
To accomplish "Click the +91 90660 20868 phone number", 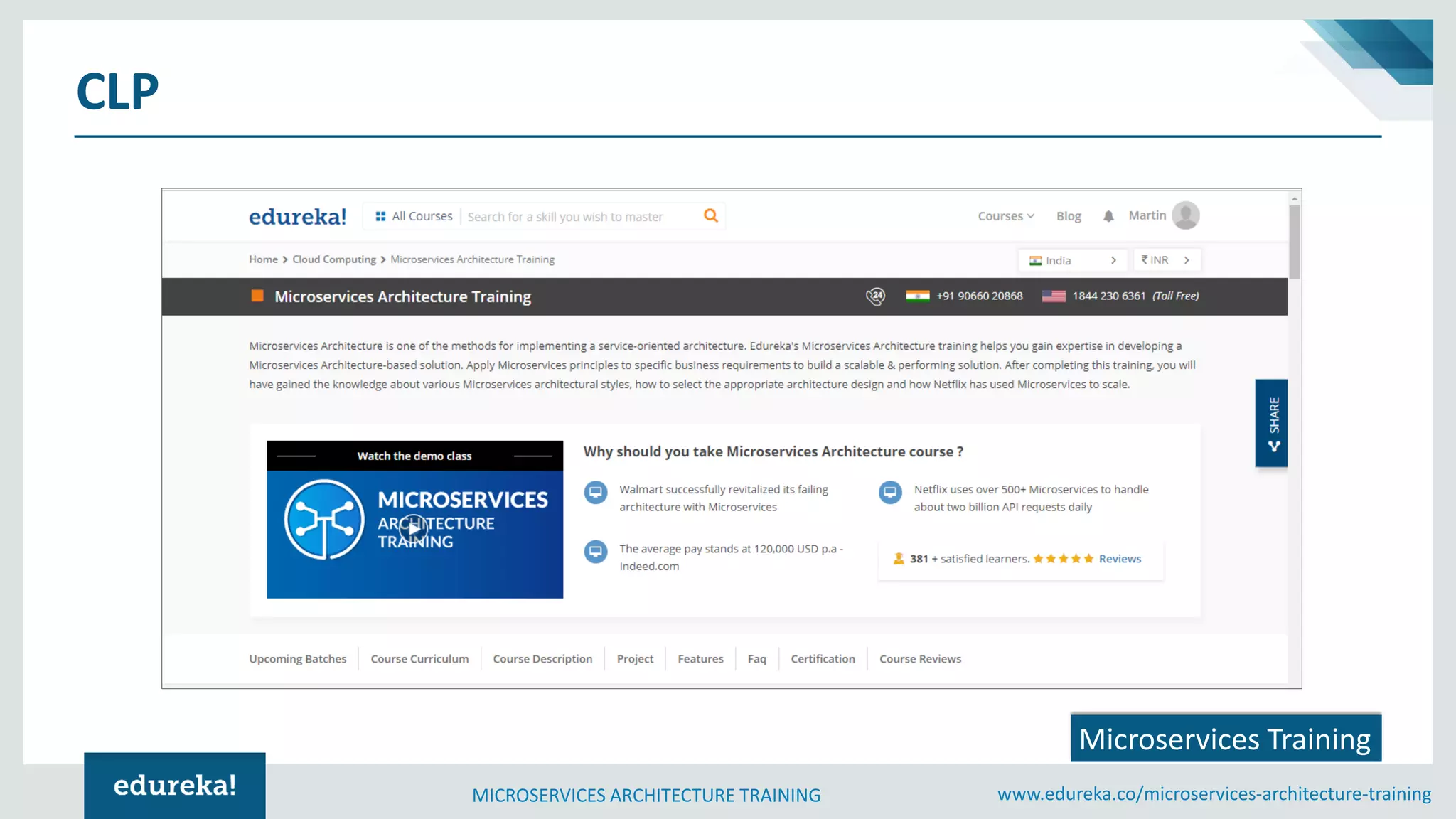I will (x=979, y=296).
